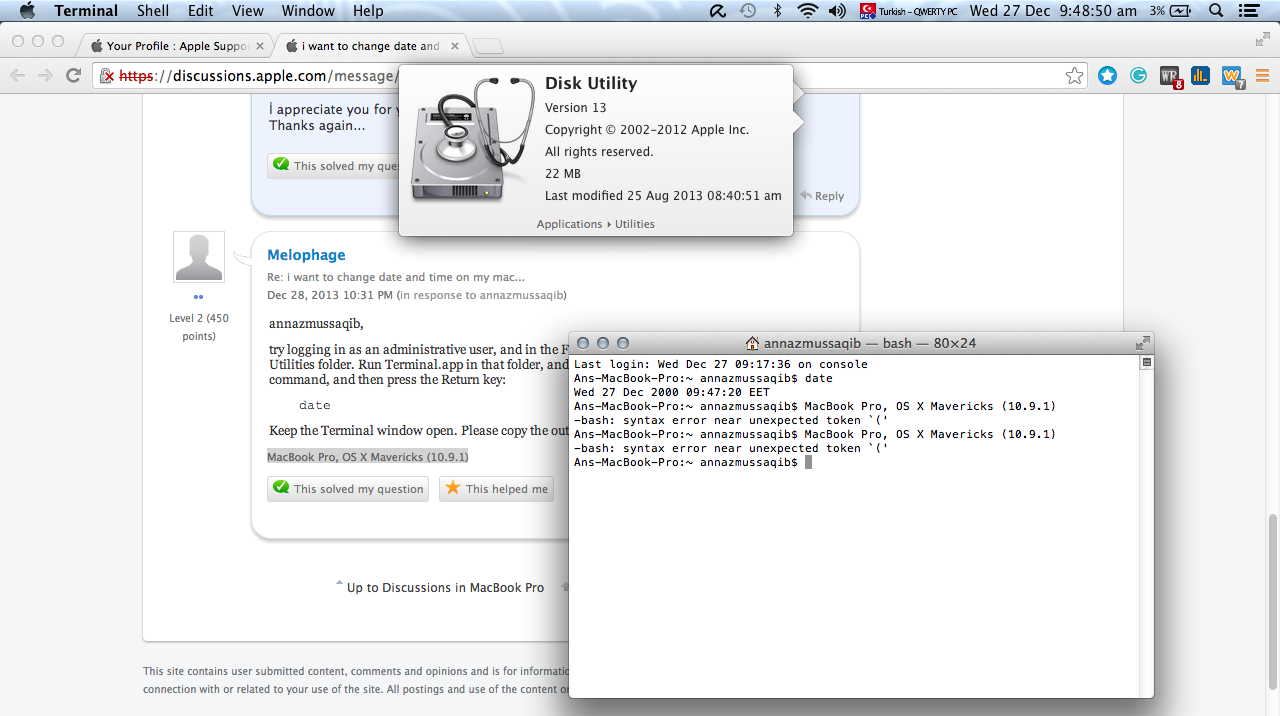Image resolution: width=1280 pixels, height=716 pixels.
Task: Switch to Your Profile Apple Support tab
Action: [x=176, y=46]
